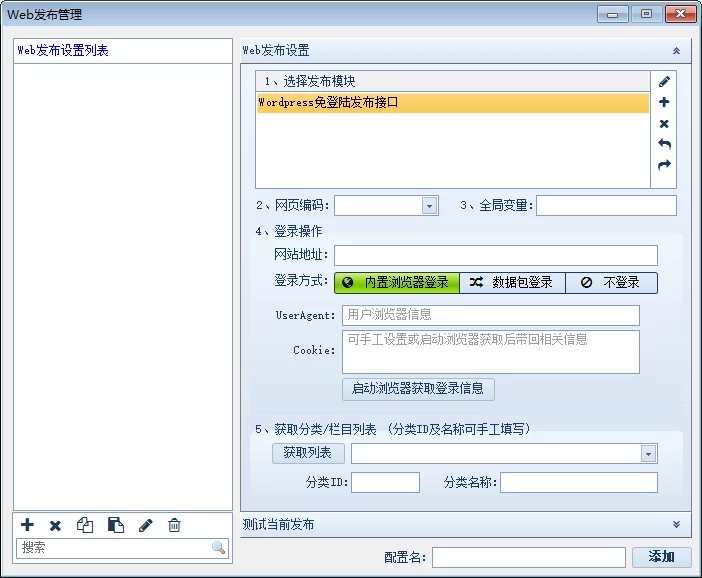Click the 配置名 input field
Image resolution: width=702 pixels, height=578 pixels.
528,557
